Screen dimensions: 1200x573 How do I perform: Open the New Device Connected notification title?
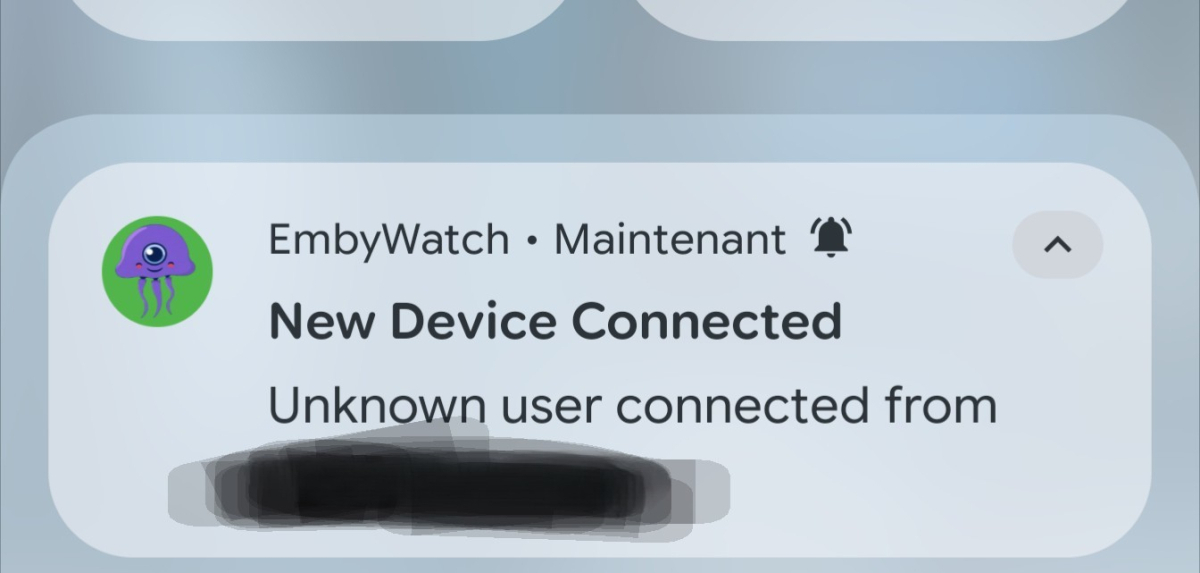[555, 322]
